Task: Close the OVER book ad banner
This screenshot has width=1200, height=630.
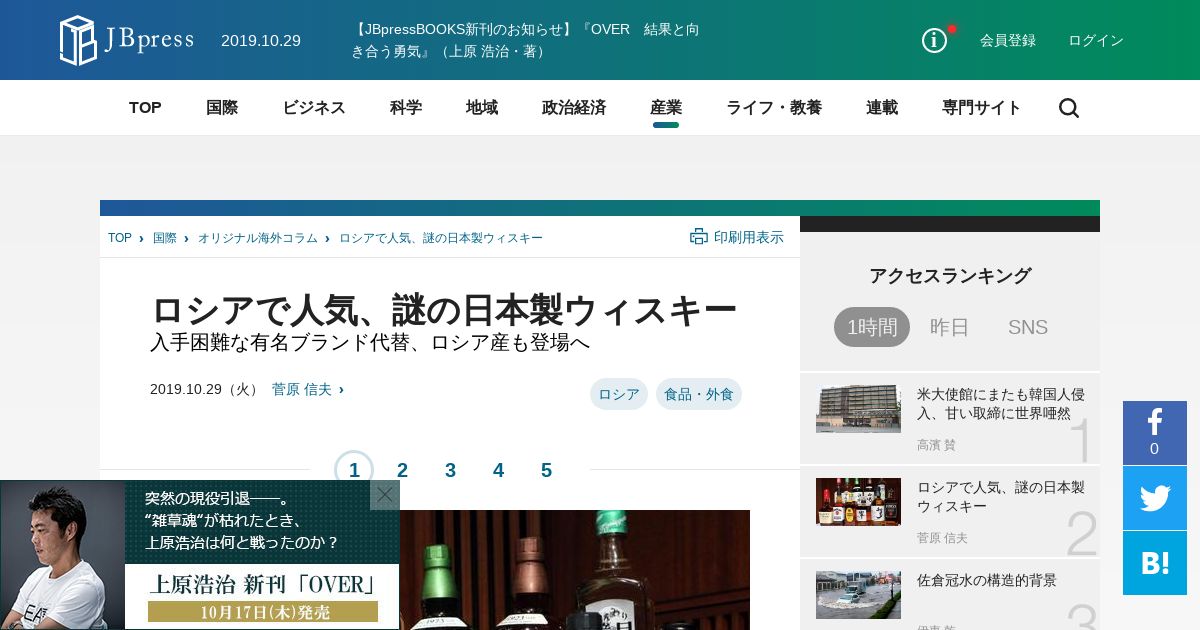Action: click(x=385, y=495)
